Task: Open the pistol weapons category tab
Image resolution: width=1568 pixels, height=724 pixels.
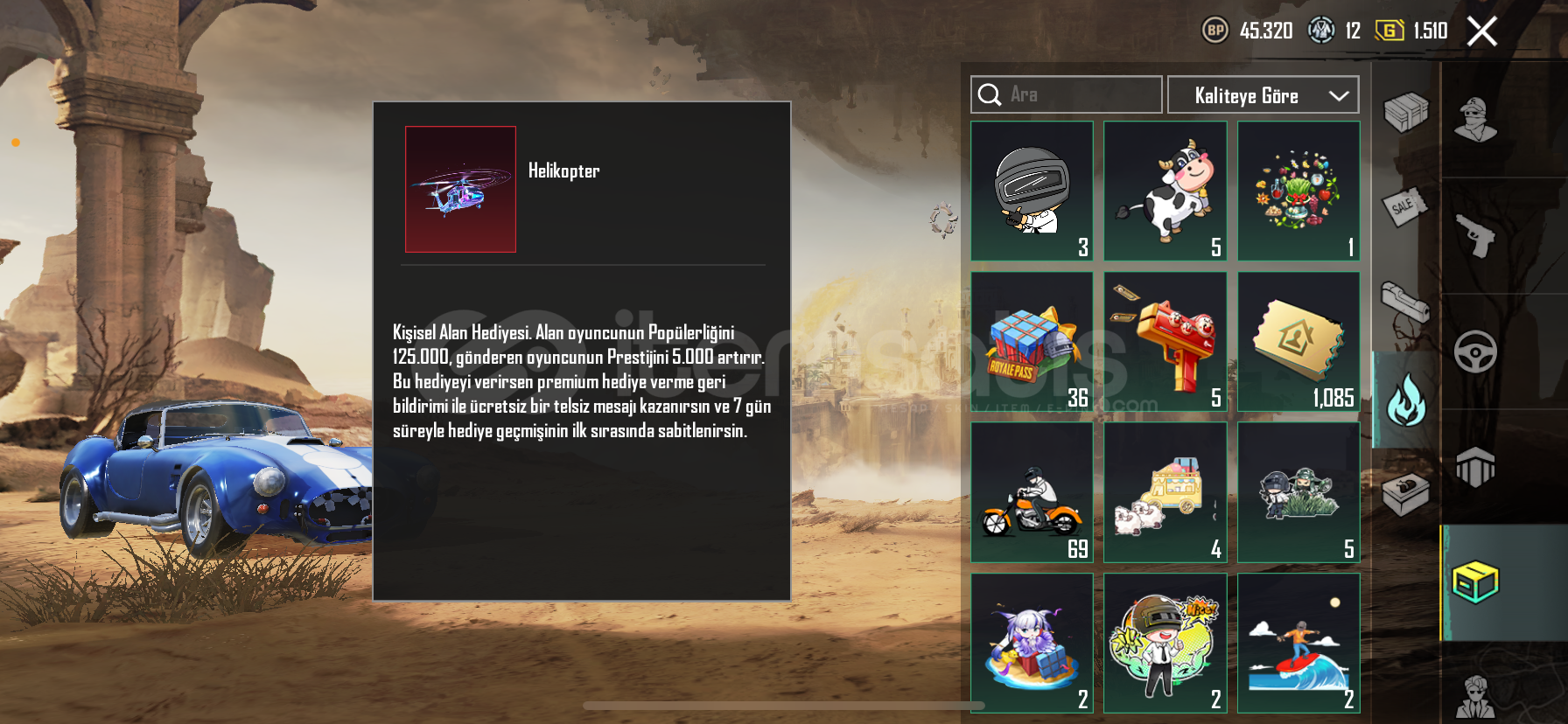Action: [1475, 235]
